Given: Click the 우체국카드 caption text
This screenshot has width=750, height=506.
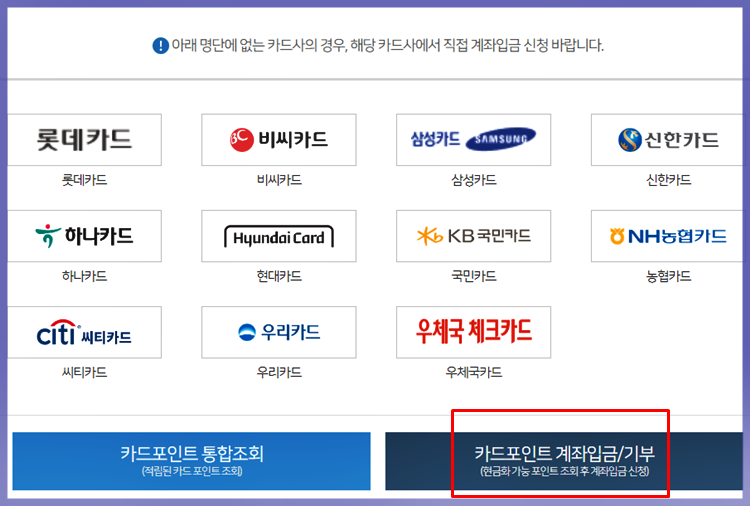Looking at the screenshot, I should coord(474,373).
